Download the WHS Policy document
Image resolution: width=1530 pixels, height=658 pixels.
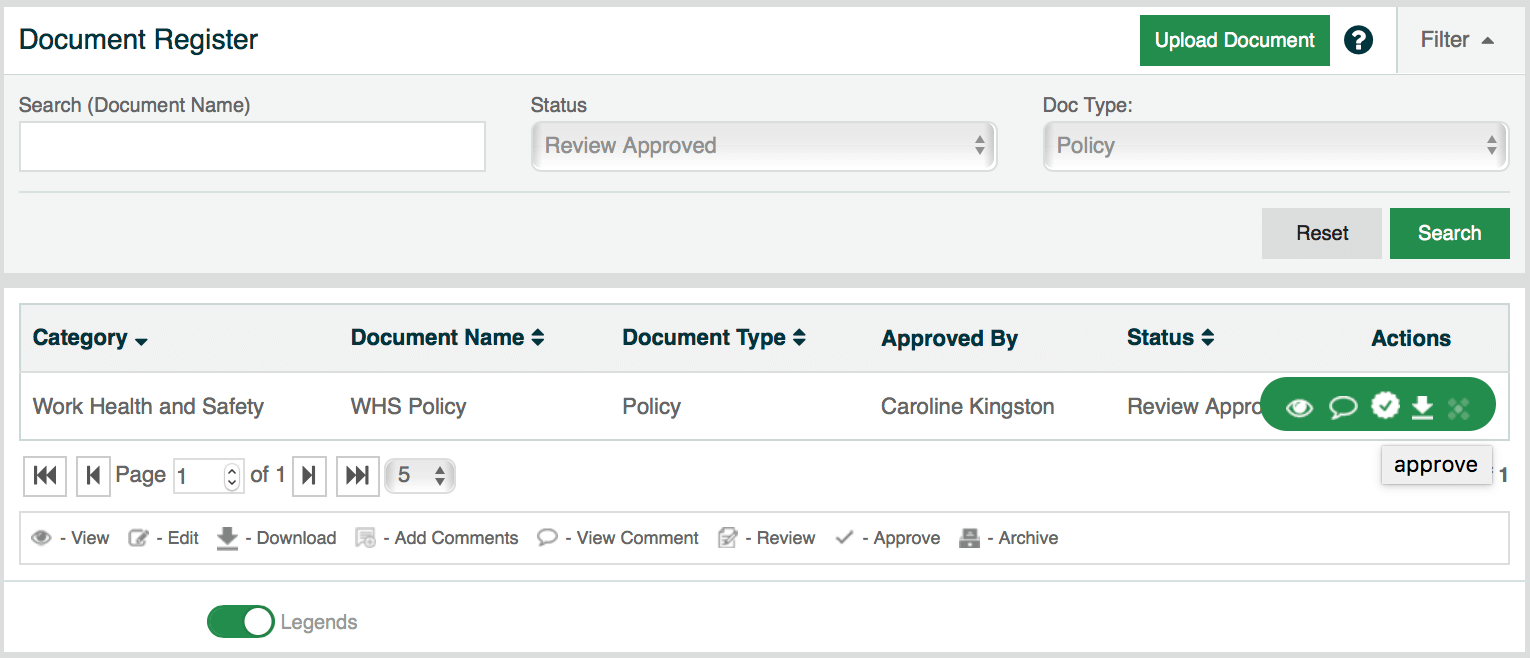[x=1422, y=407]
